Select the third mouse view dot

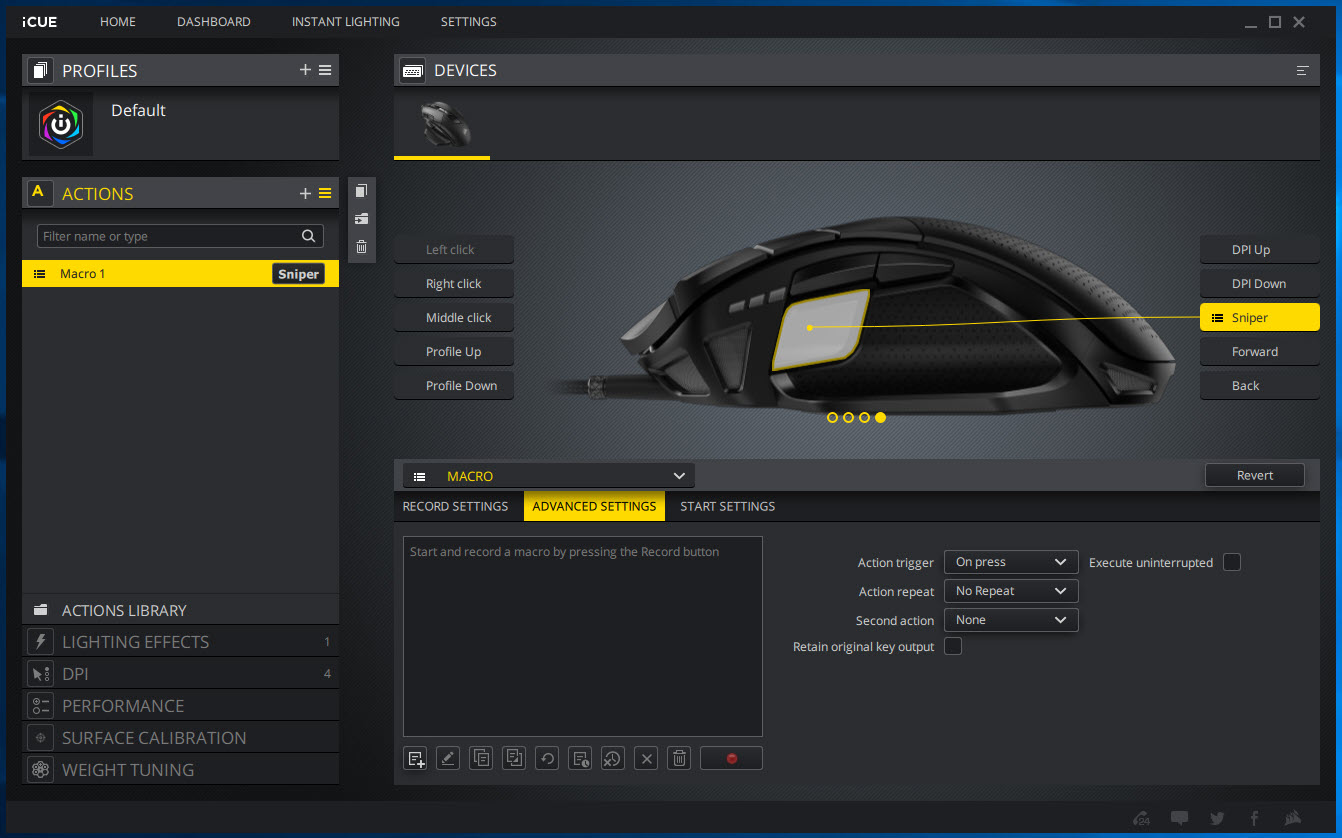865,417
